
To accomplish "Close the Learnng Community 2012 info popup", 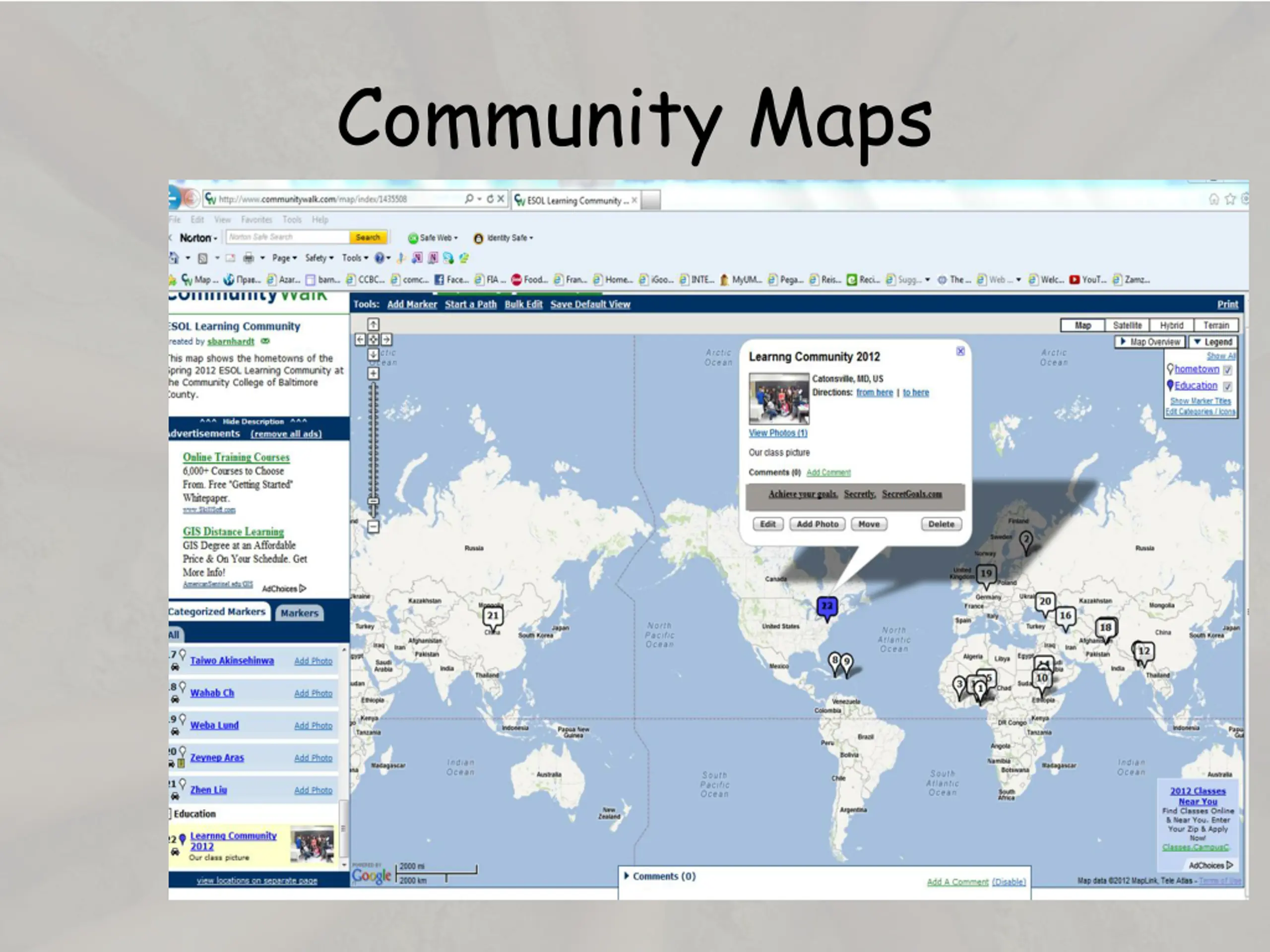I will coord(960,351).
